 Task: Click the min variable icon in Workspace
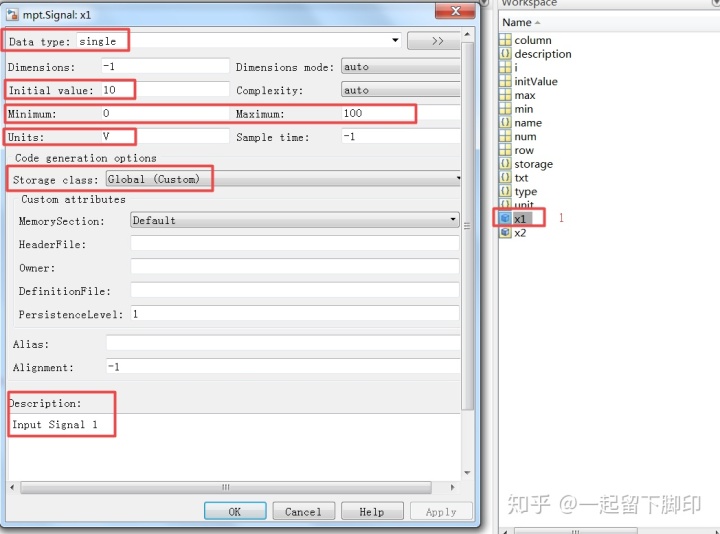click(505, 109)
